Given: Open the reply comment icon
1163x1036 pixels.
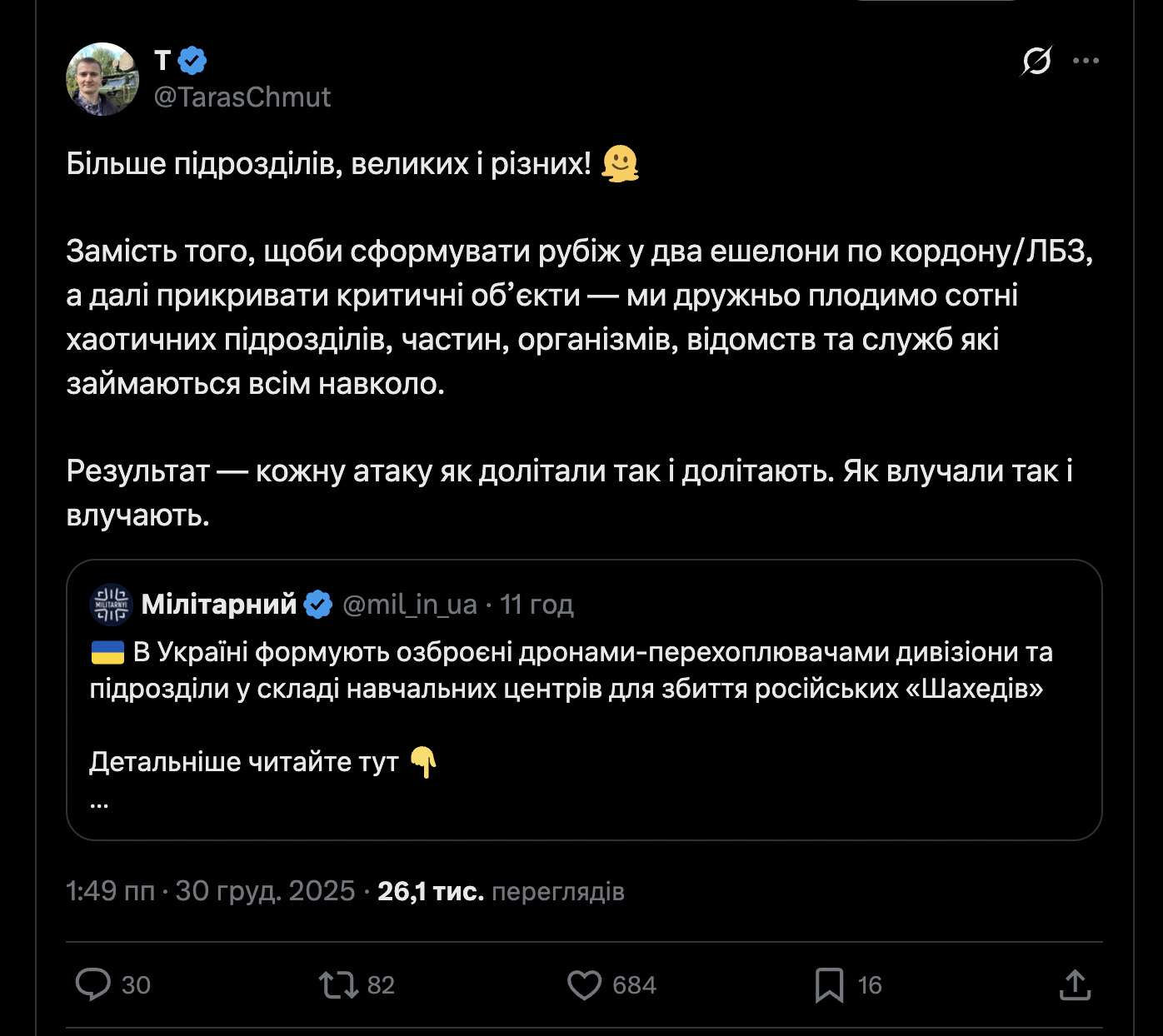Looking at the screenshot, I should [93, 984].
